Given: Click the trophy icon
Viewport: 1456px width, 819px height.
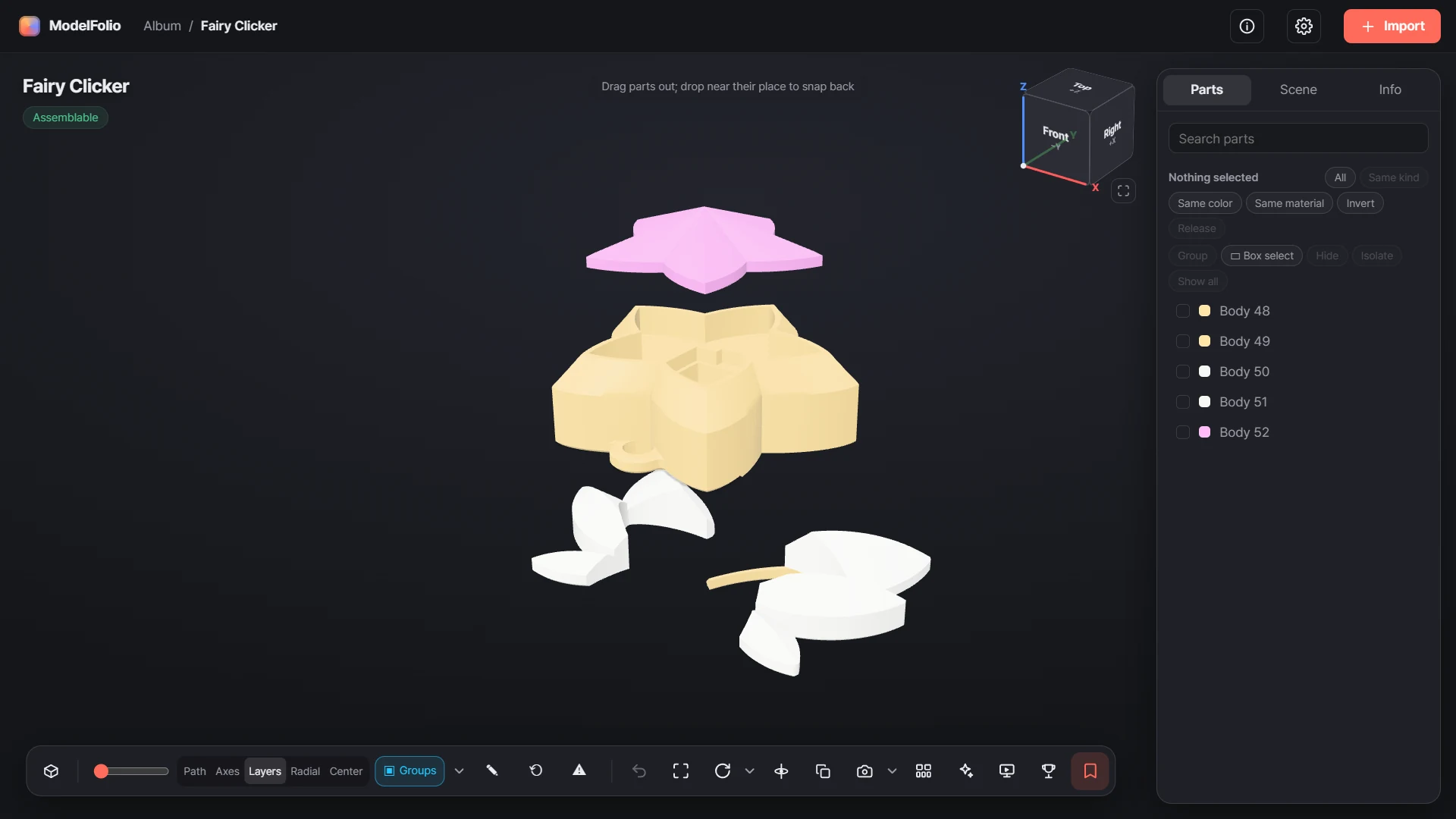Looking at the screenshot, I should pyautogui.click(x=1049, y=771).
